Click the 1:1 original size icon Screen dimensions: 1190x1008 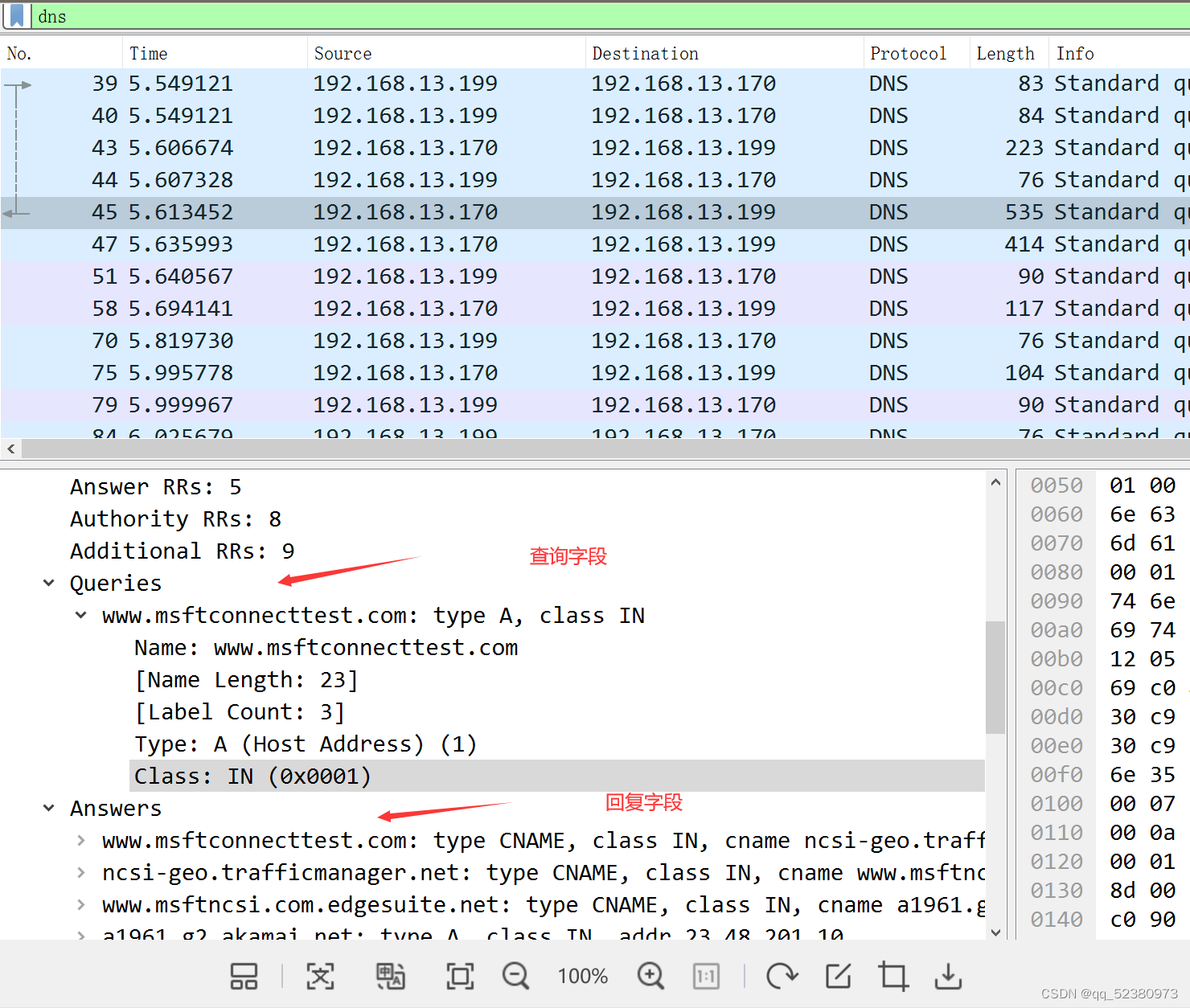pyautogui.click(x=706, y=977)
